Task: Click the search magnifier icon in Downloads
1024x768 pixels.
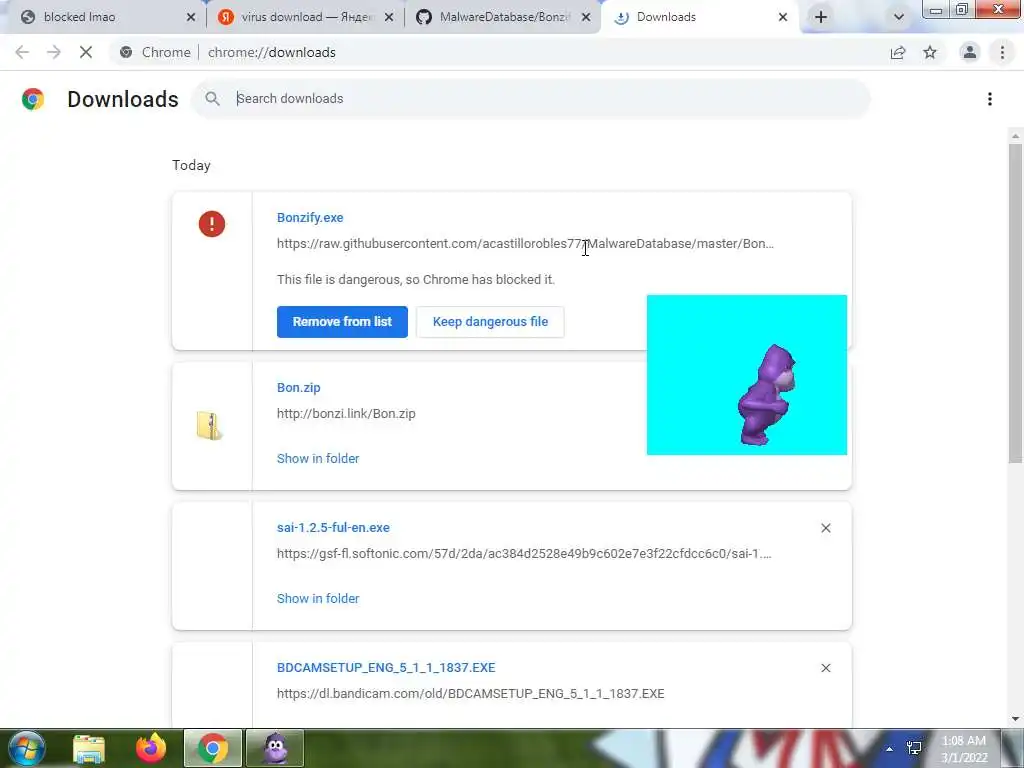Action: (212, 99)
